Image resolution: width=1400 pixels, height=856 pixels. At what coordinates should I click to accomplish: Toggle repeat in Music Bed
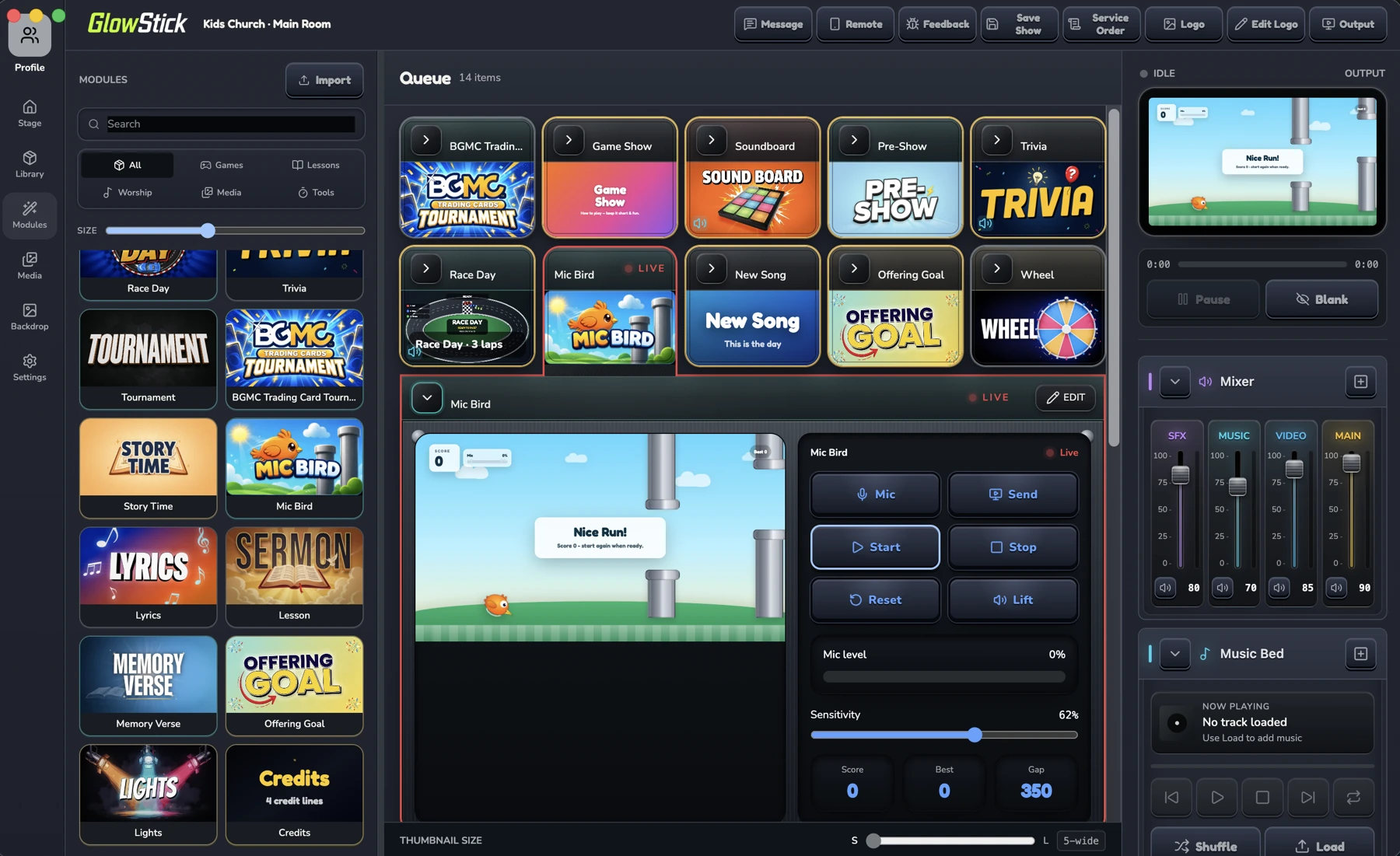point(1353,797)
